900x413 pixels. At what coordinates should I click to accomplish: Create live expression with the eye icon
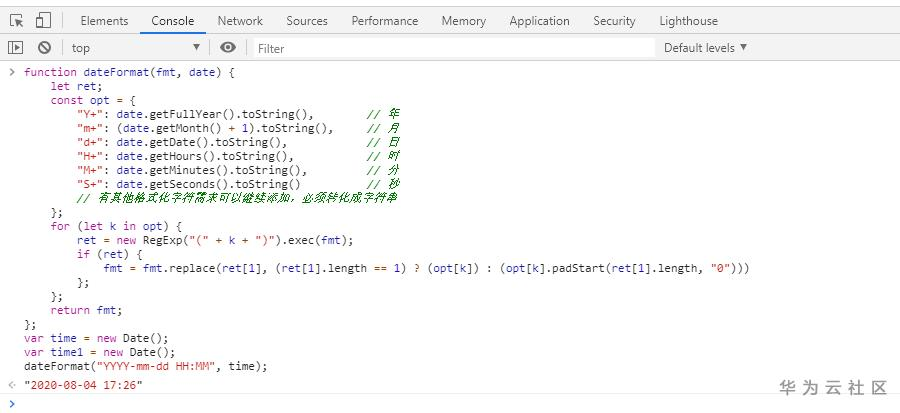pyautogui.click(x=228, y=47)
